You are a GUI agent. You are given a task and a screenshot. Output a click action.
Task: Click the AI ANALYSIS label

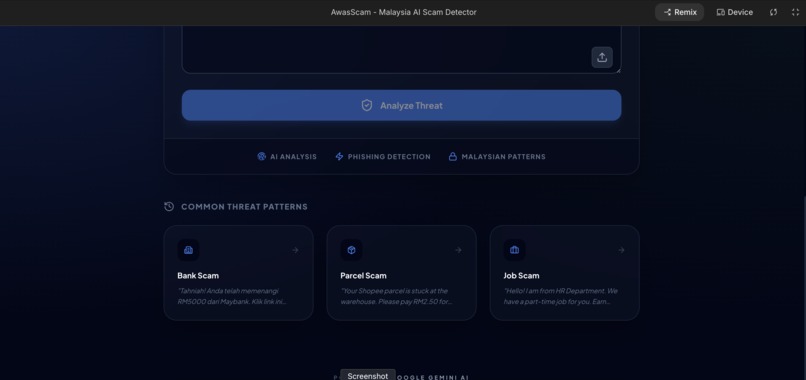pos(294,157)
